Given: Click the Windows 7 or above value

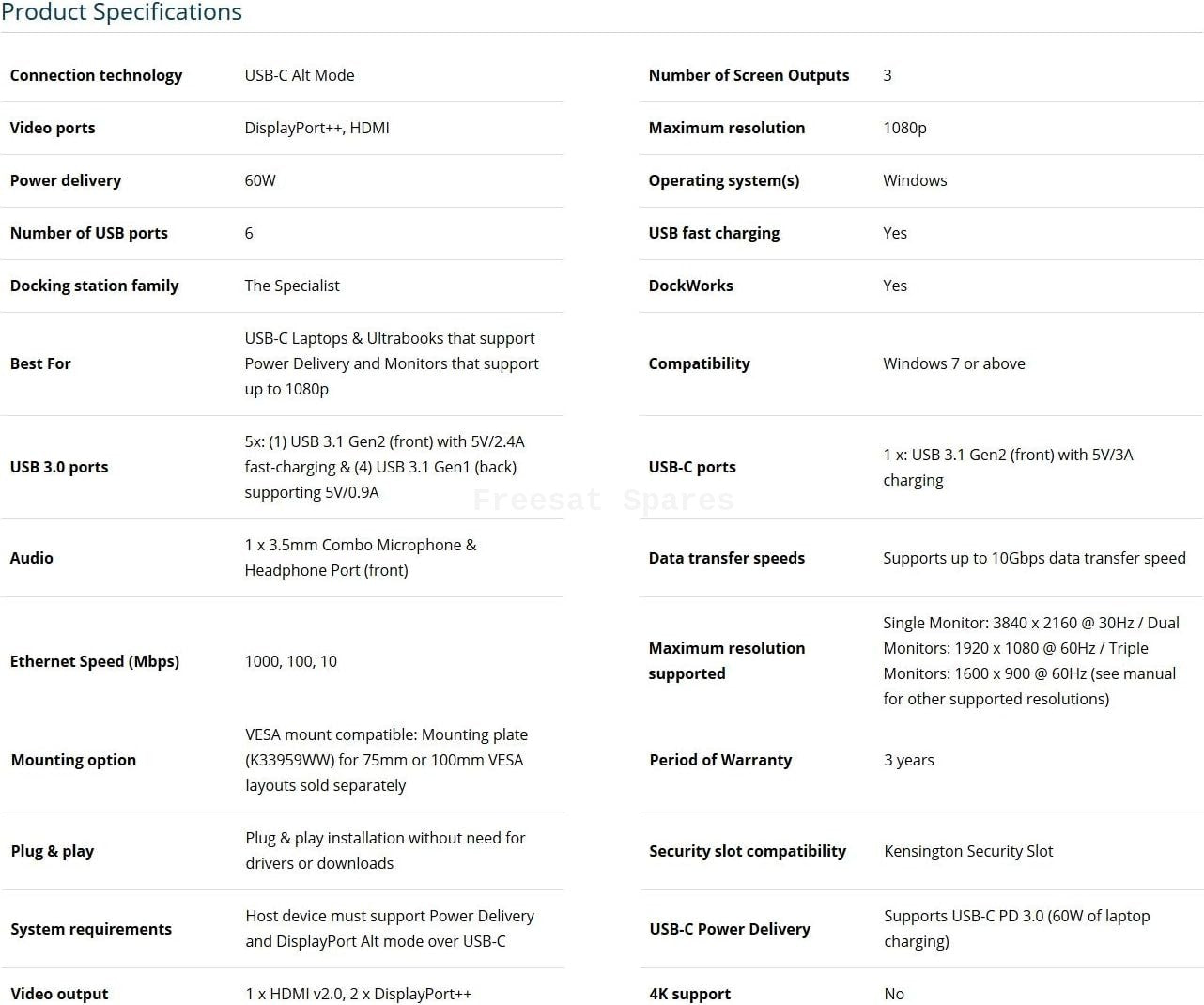Looking at the screenshot, I should click(x=953, y=363).
